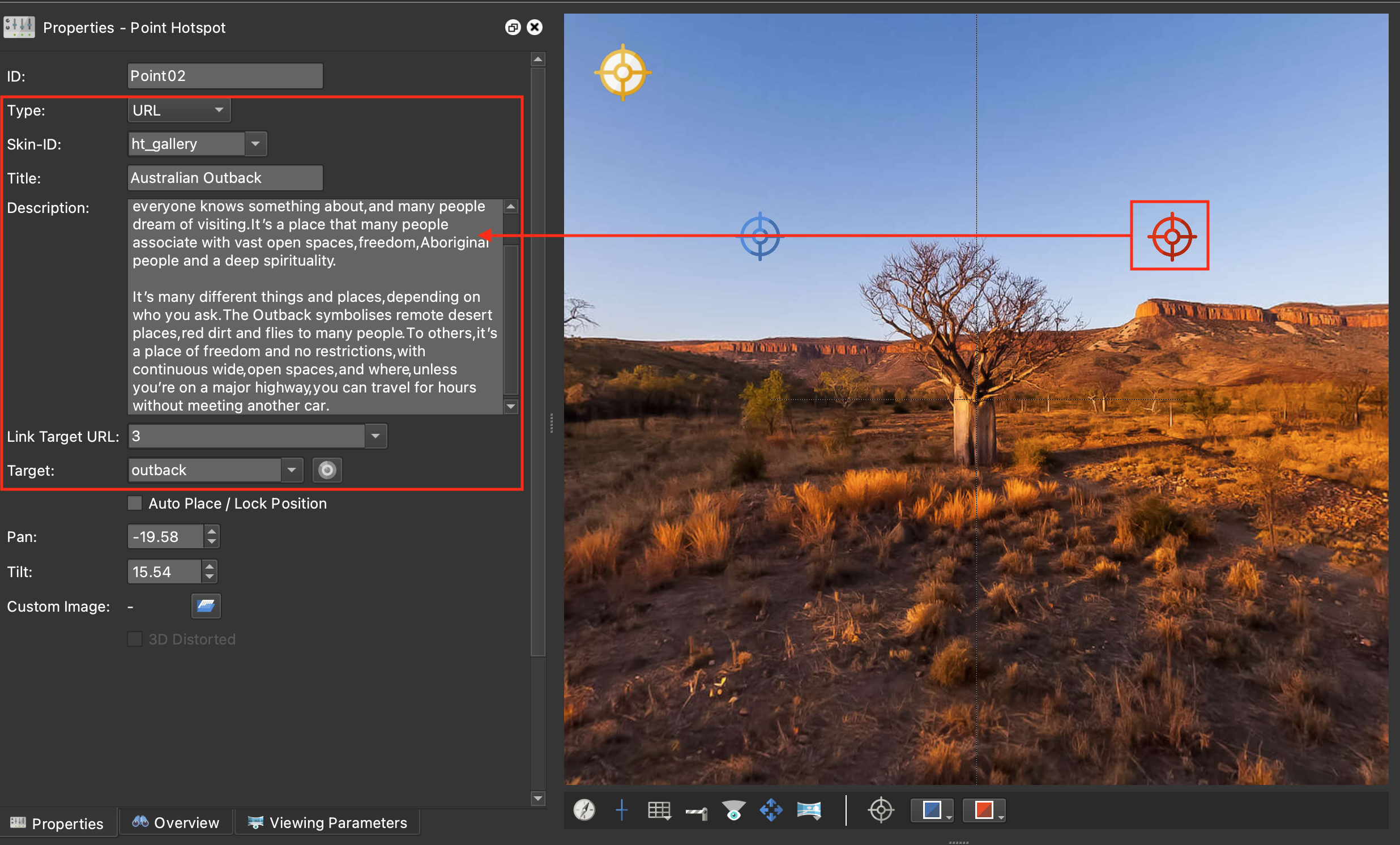The image size is (1400, 845).
Task: Toggle the blue center crosshair tool
Action: 622,810
